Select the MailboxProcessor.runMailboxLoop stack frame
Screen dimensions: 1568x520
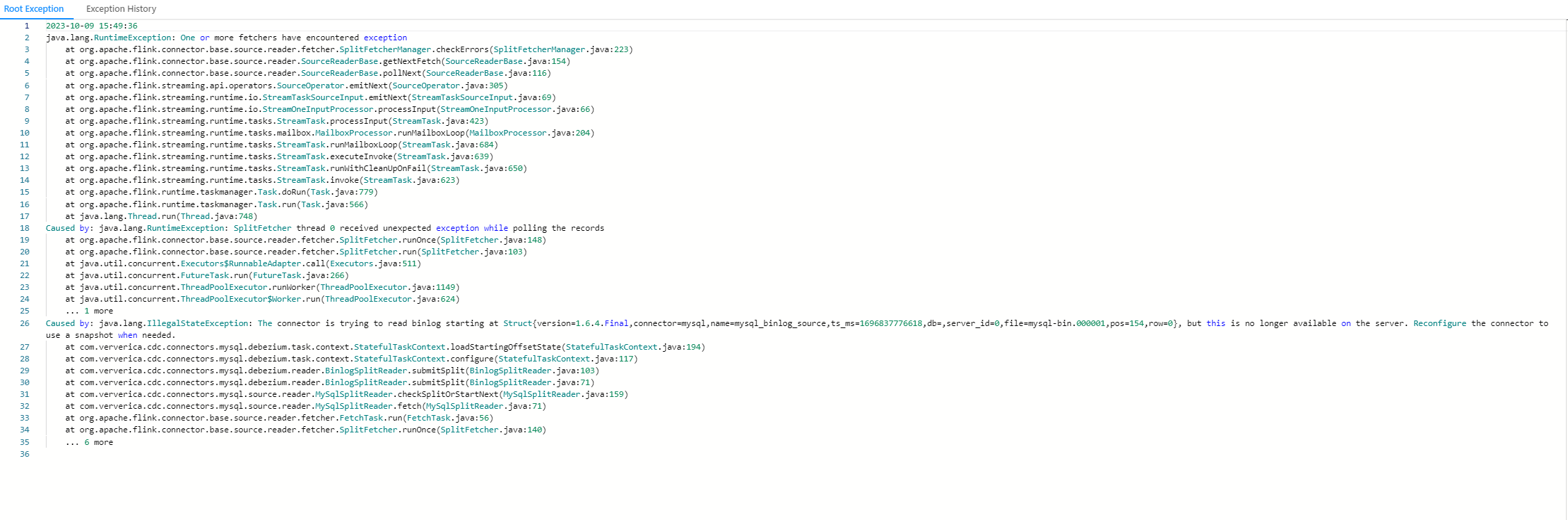[x=330, y=133]
